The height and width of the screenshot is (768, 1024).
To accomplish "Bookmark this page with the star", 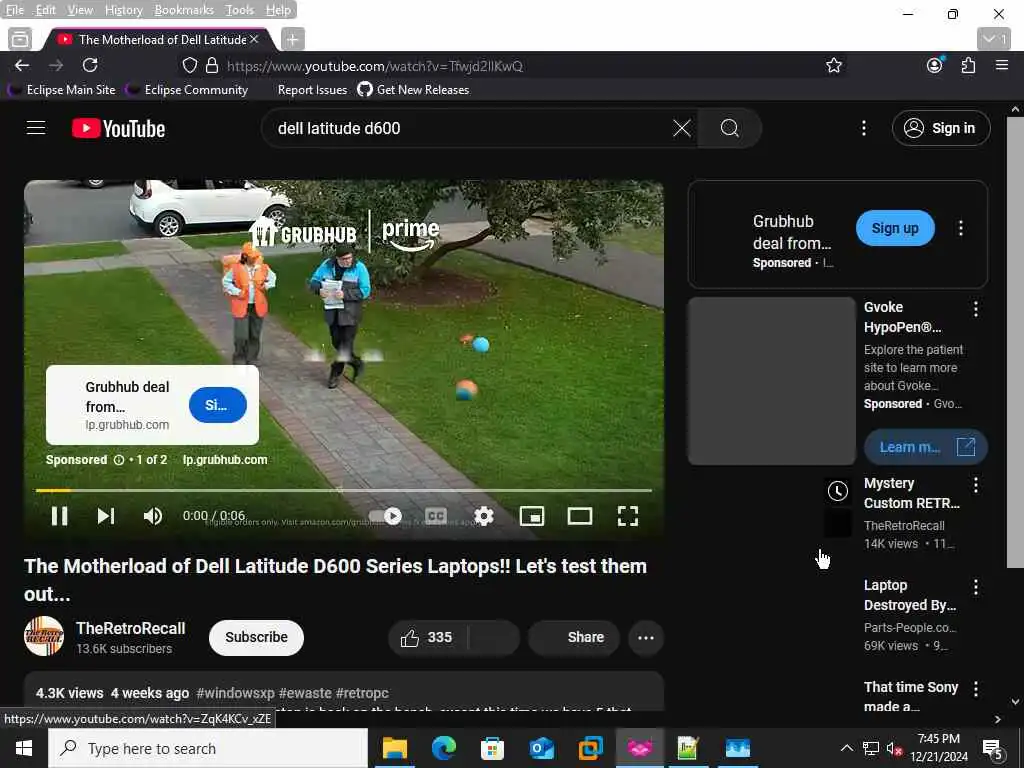I will [x=833, y=65].
